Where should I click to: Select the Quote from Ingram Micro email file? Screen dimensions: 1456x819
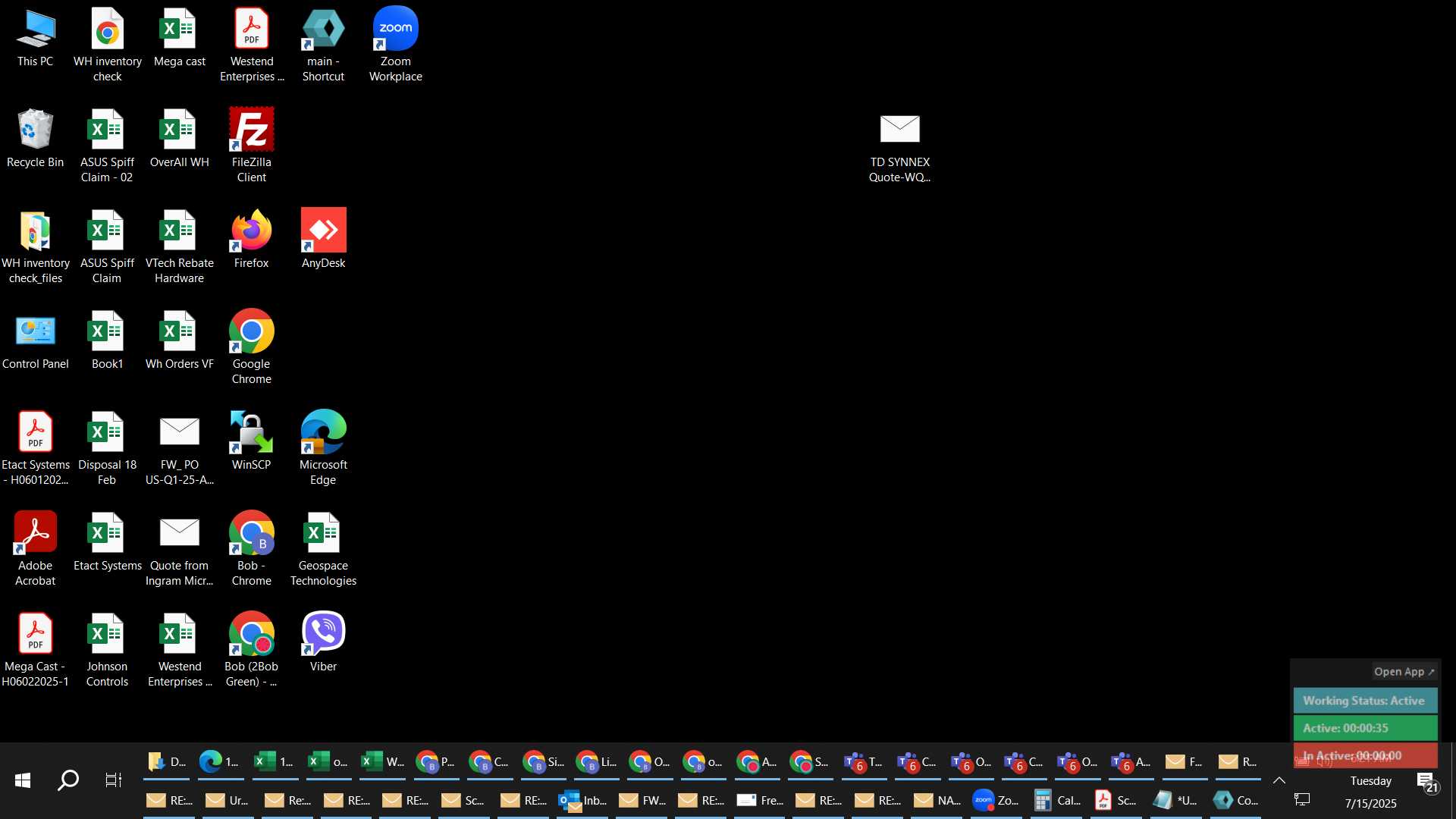click(x=180, y=549)
